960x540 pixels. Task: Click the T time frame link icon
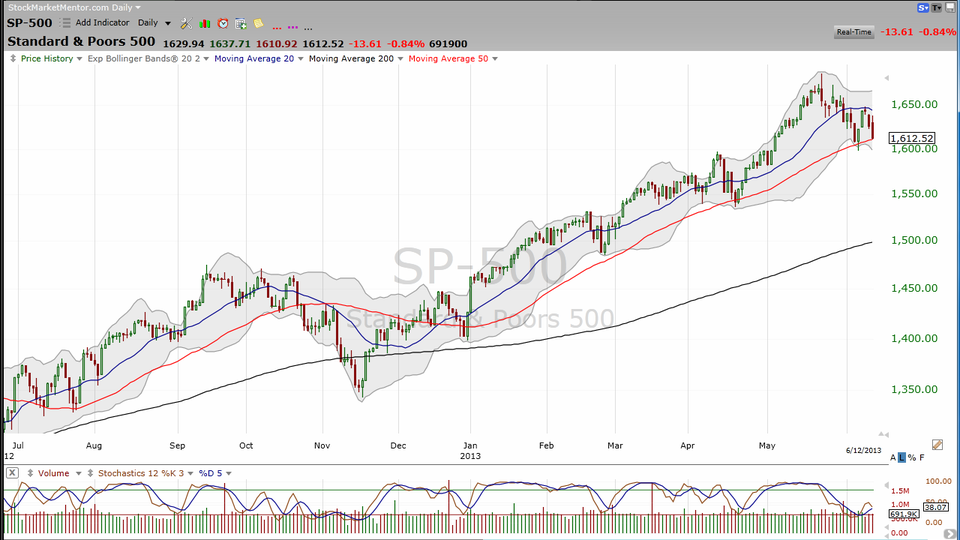[938, 8]
